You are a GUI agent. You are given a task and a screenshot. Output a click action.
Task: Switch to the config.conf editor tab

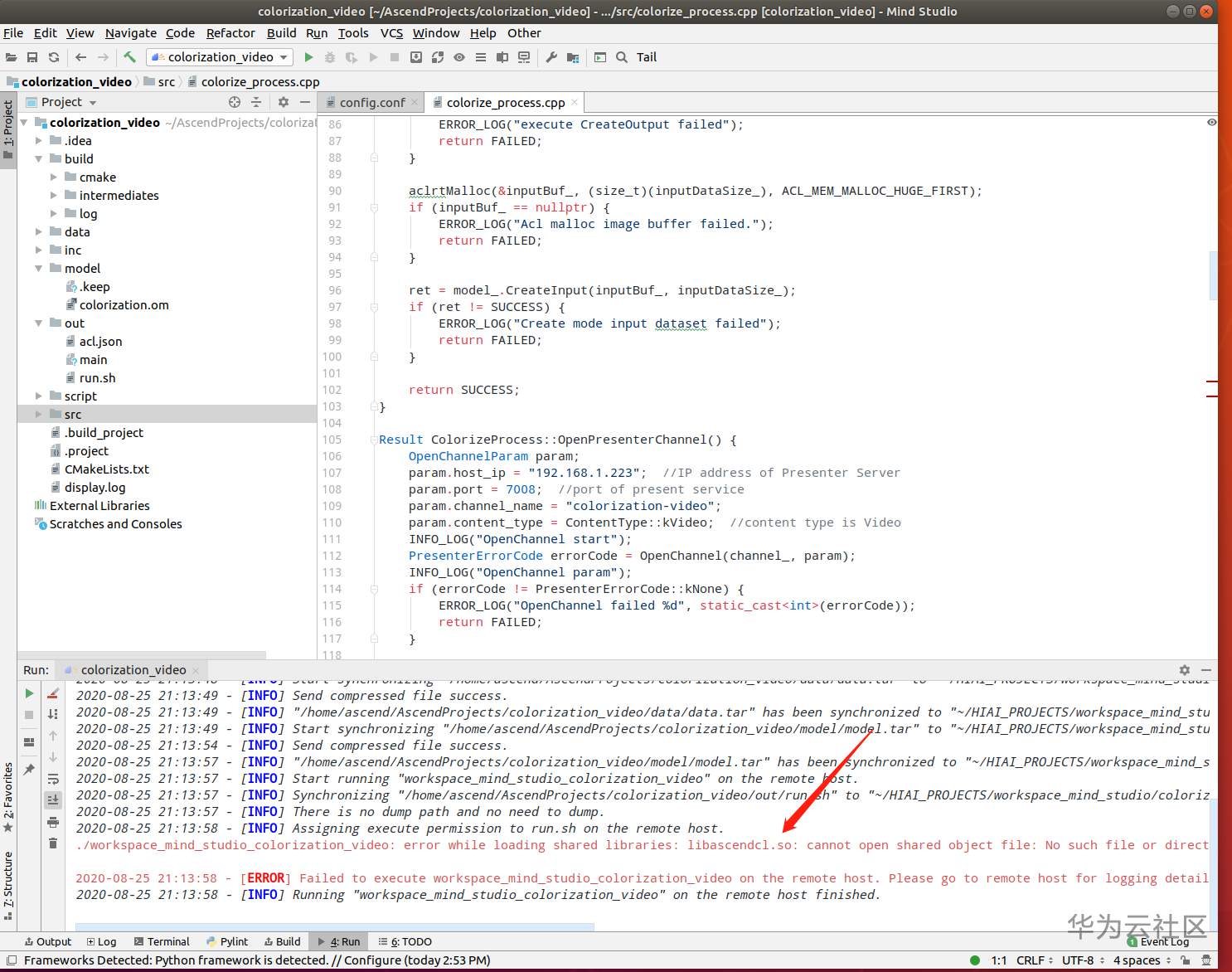click(x=372, y=103)
